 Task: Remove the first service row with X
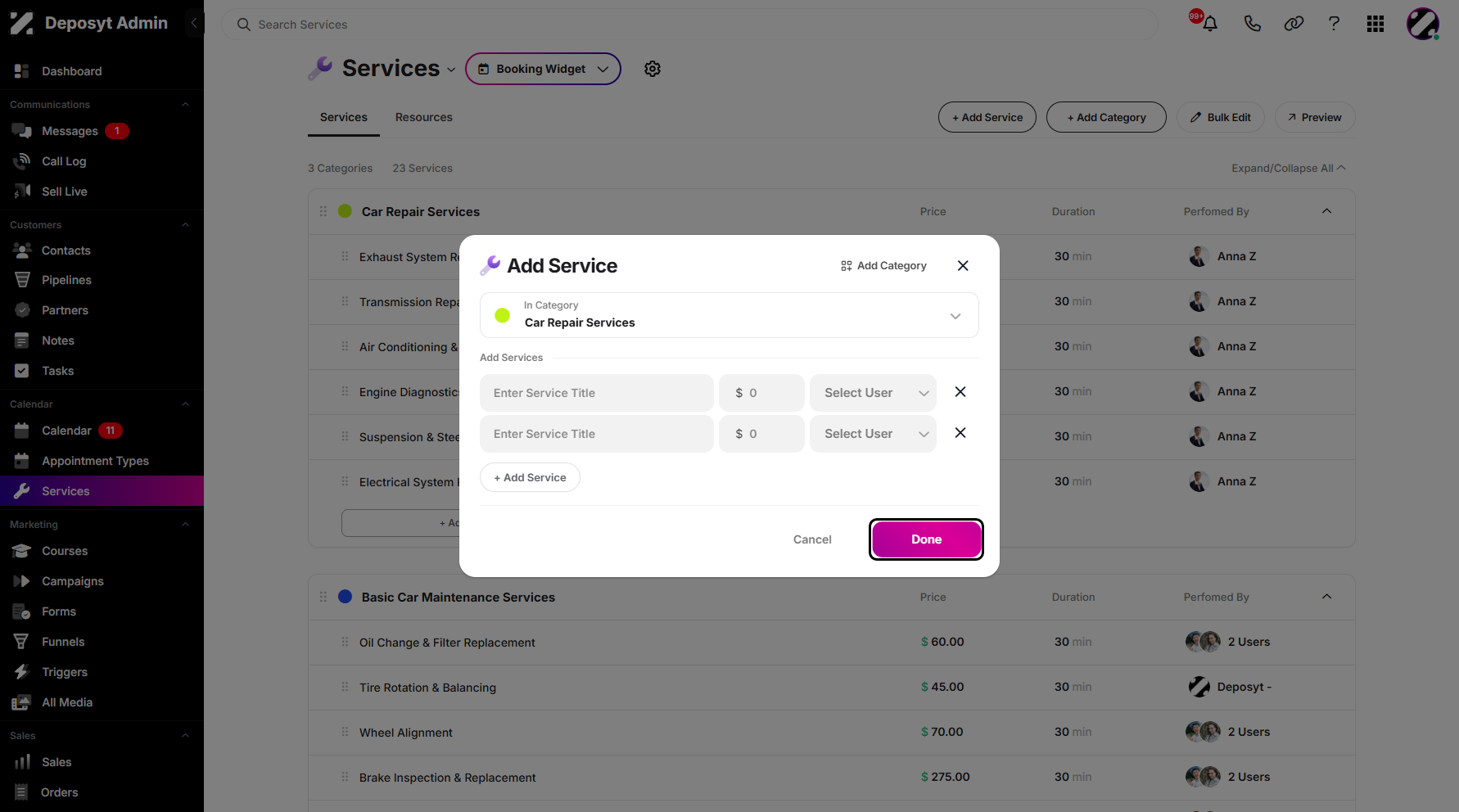pos(960,392)
